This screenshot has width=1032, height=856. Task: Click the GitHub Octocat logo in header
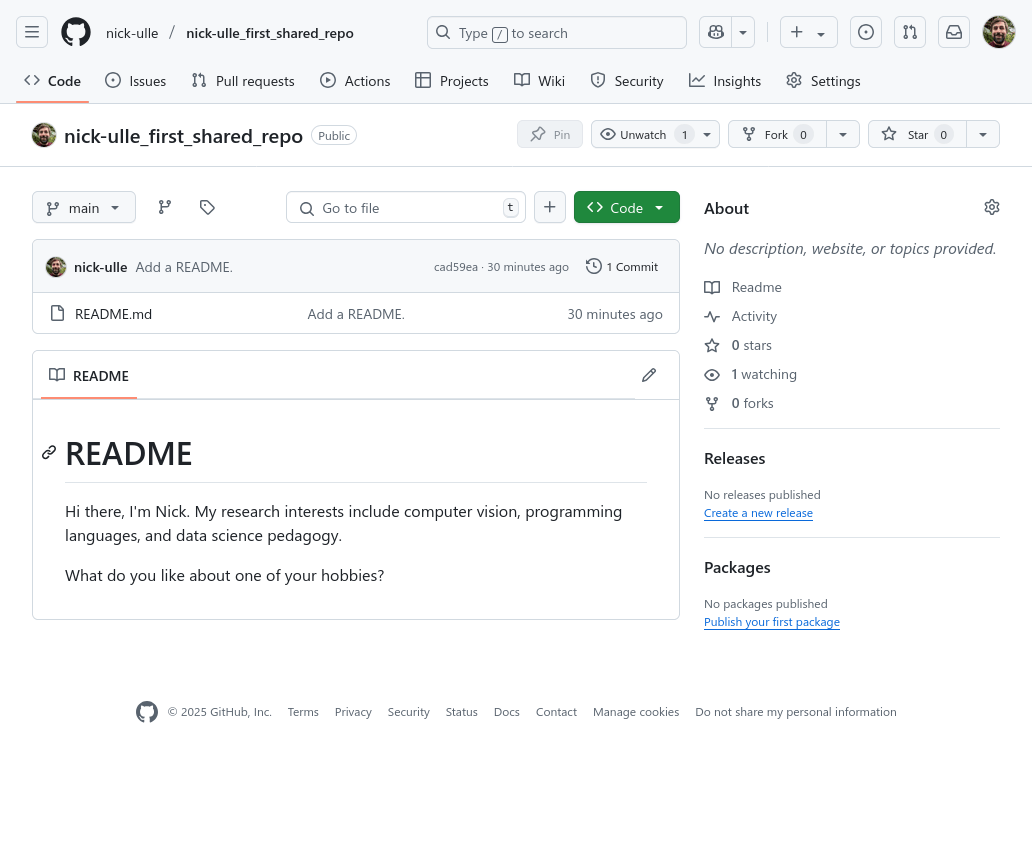click(x=76, y=33)
